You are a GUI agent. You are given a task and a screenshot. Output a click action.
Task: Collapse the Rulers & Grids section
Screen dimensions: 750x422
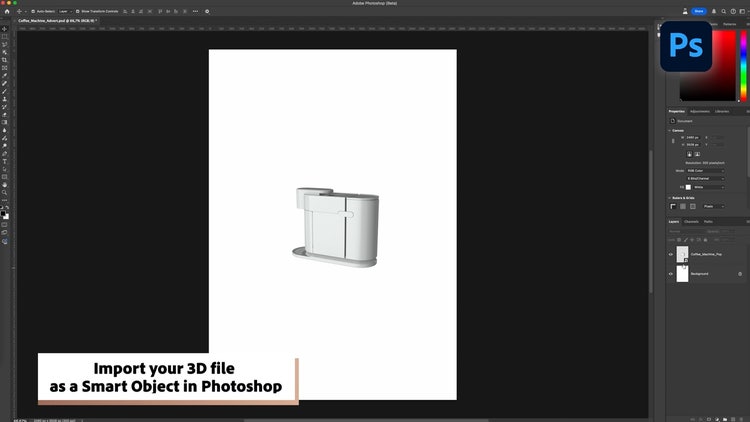click(x=670, y=198)
